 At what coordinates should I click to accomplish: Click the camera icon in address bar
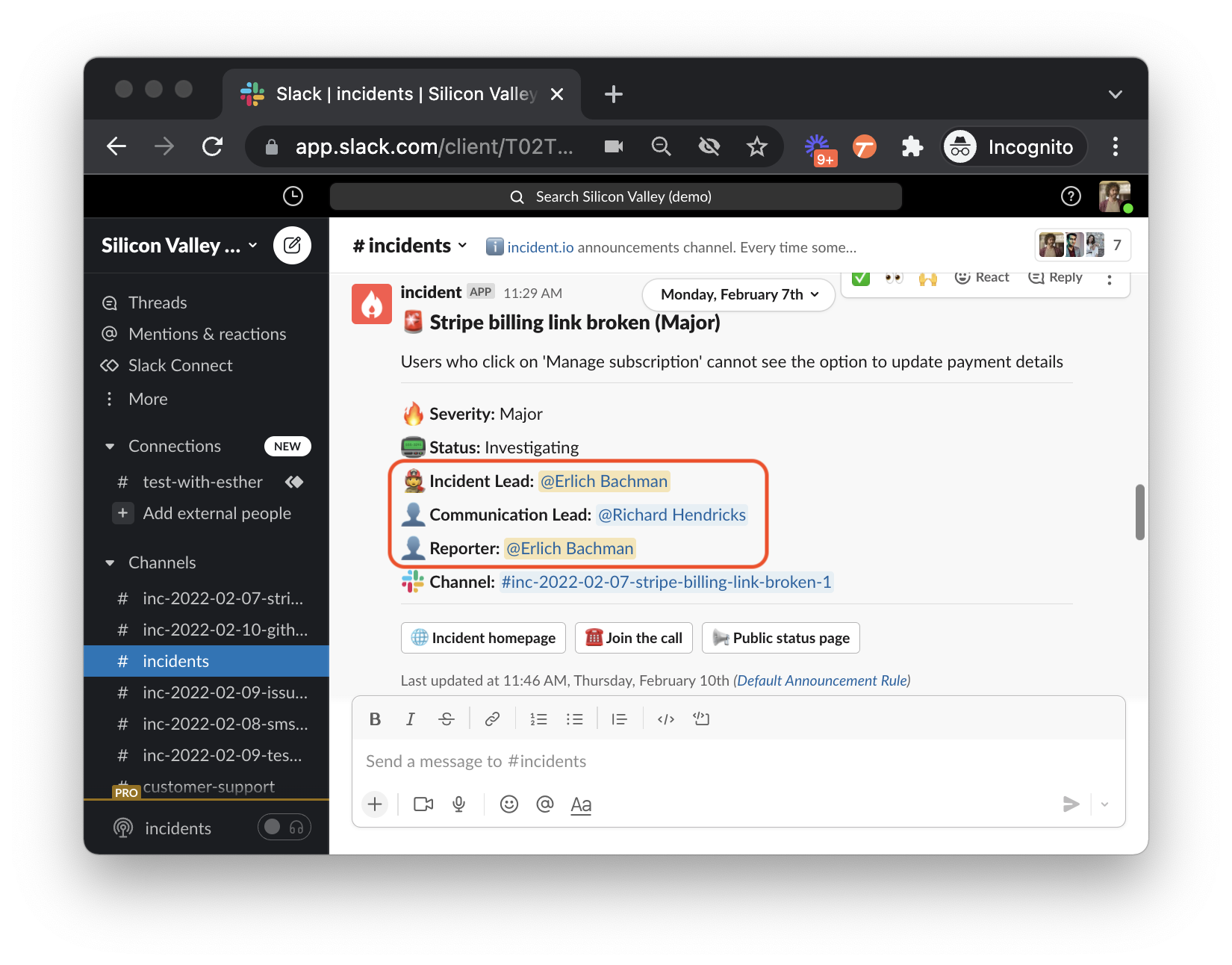(614, 146)
